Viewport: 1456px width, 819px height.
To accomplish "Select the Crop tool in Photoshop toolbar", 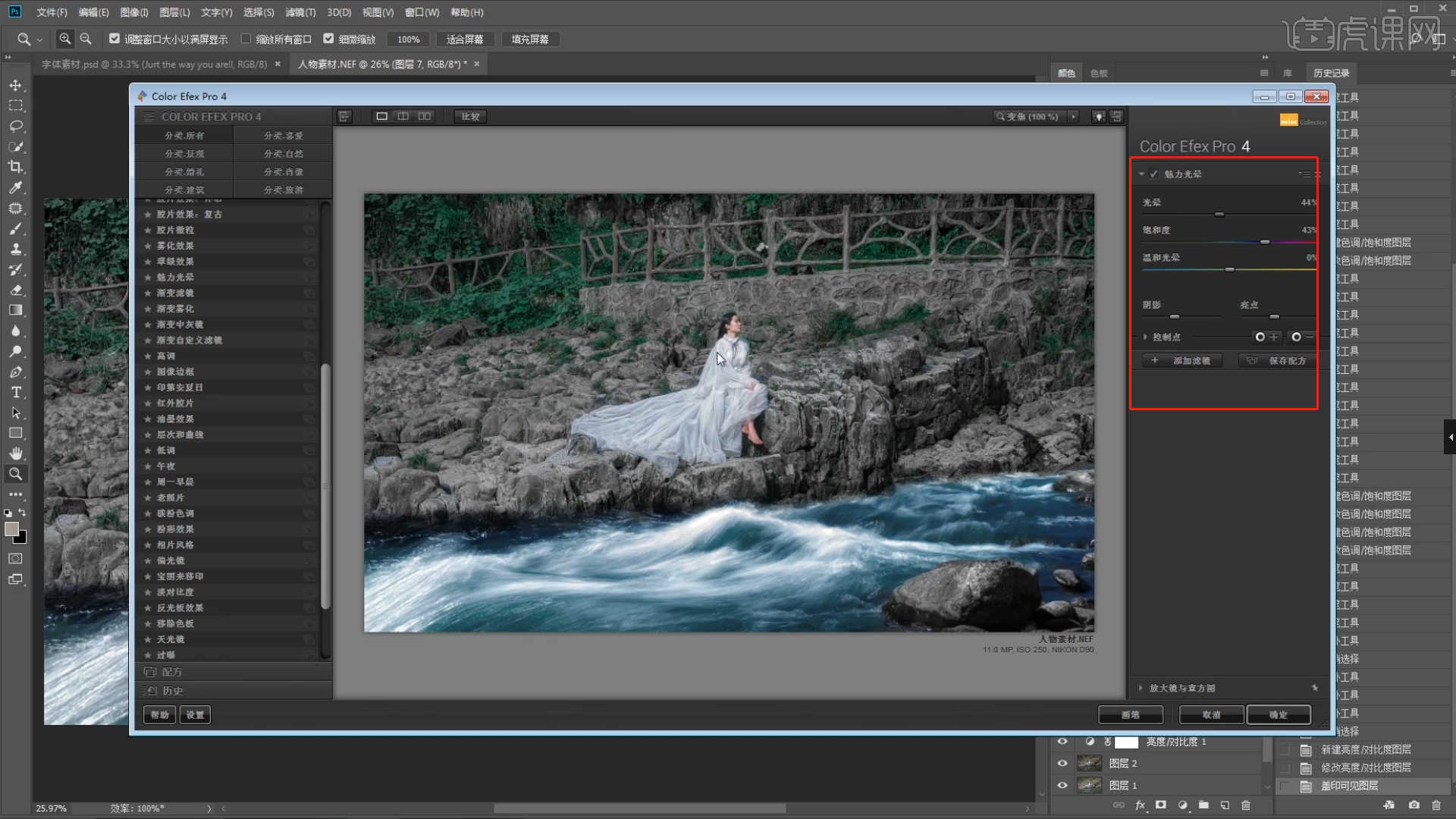I will click(x=16, y=167).
